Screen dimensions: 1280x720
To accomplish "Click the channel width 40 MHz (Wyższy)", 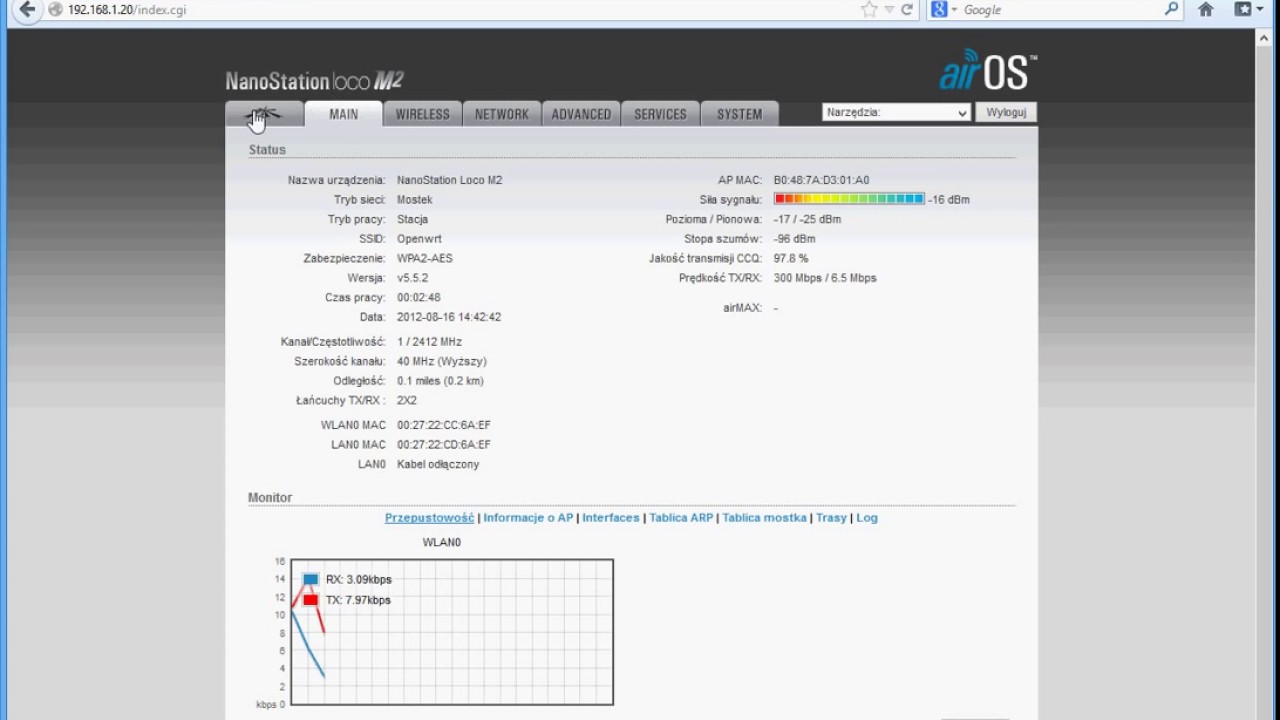I will 442,361.
